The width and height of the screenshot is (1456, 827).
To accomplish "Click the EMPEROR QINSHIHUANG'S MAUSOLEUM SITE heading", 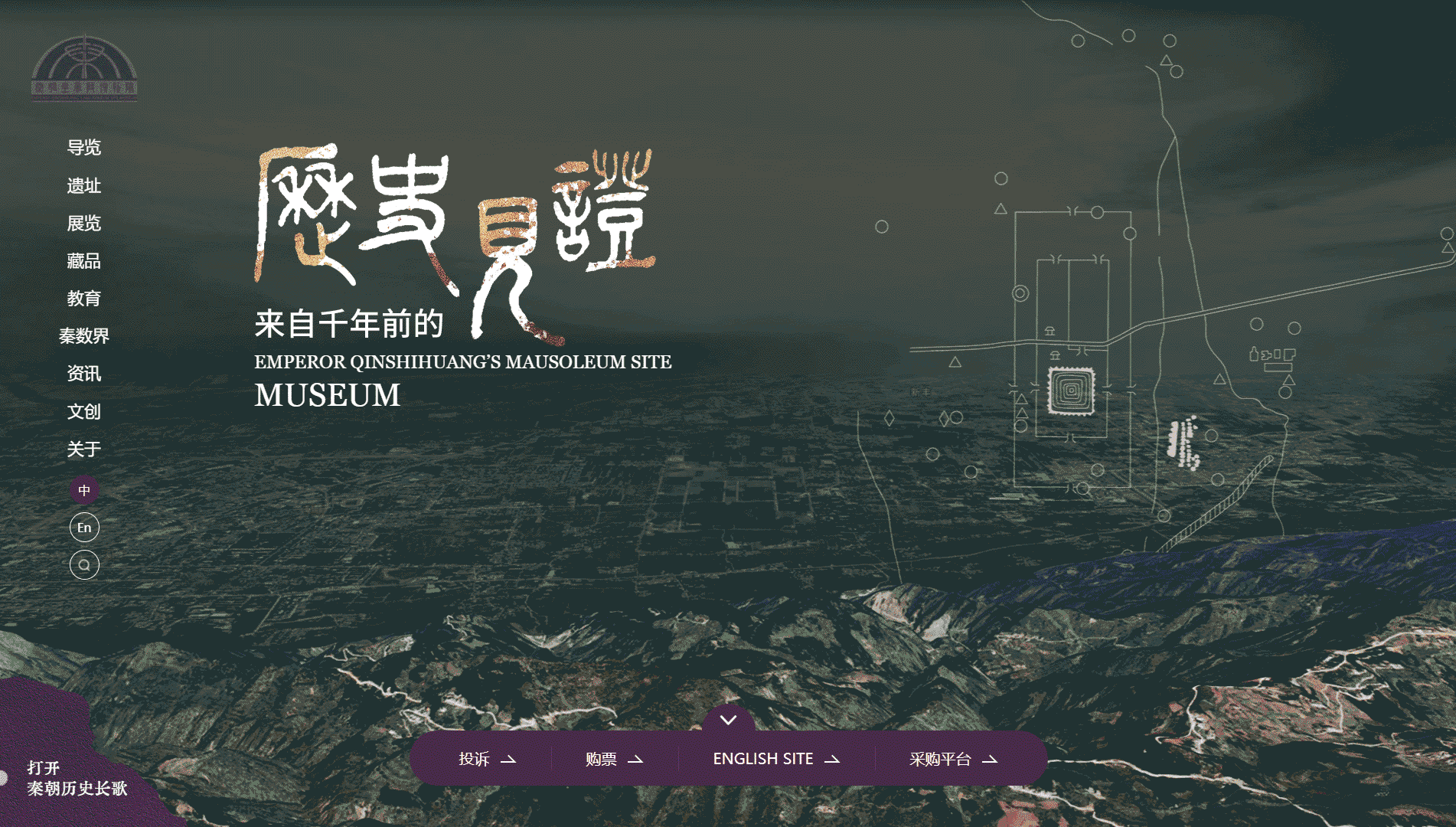I will pos(463,362).
